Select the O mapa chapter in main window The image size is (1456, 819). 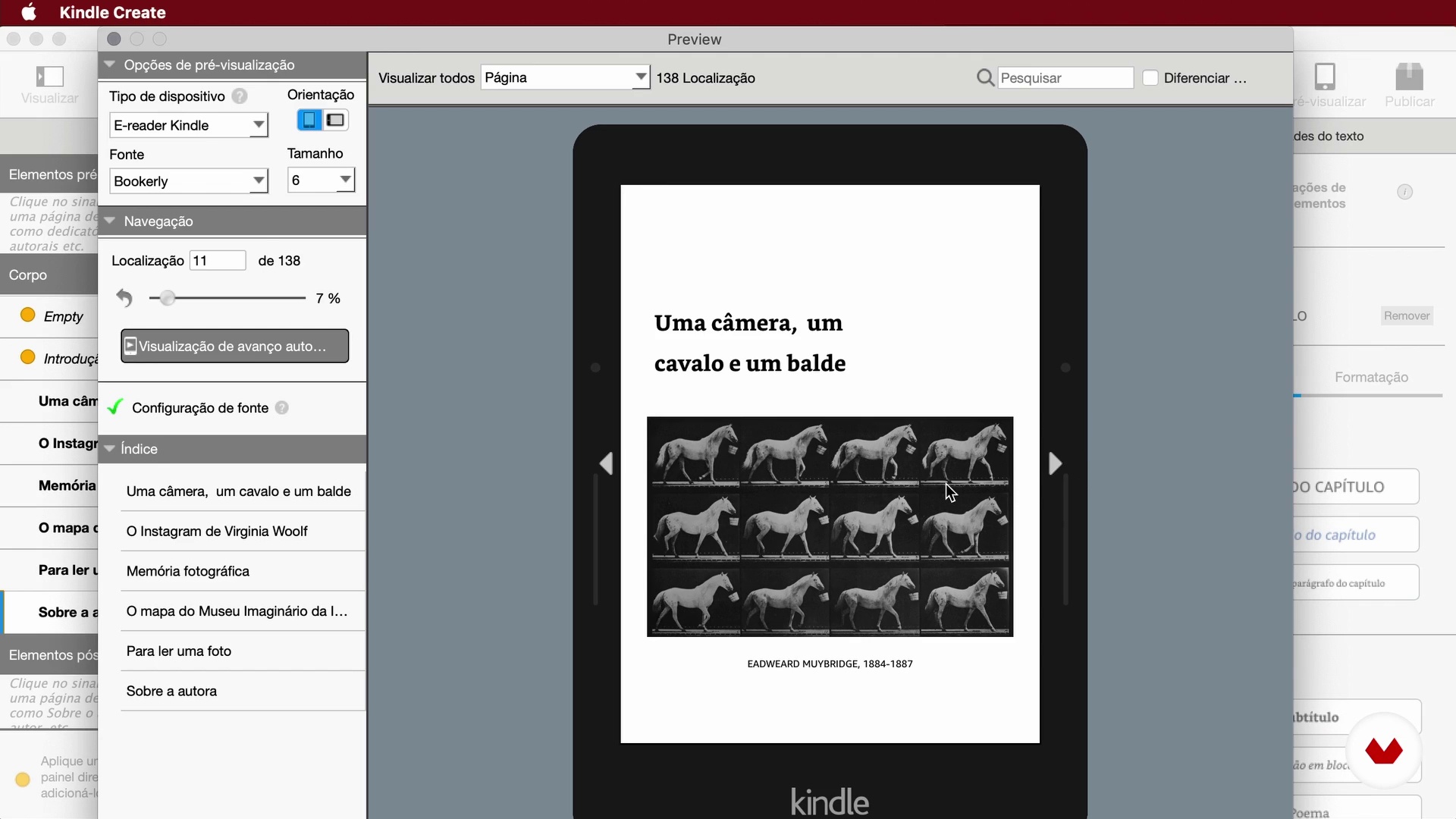tap(49, 528)
